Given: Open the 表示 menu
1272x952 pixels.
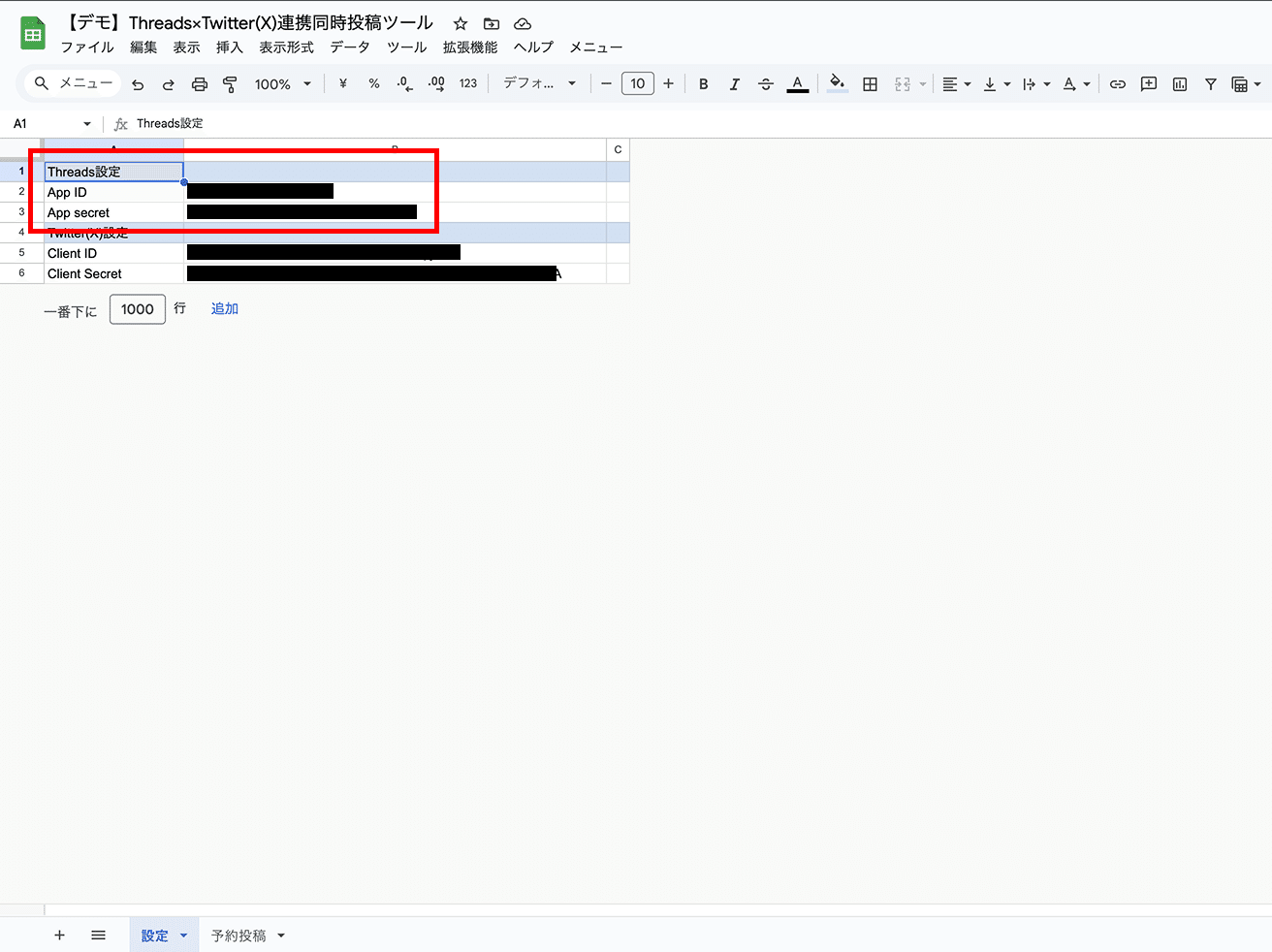Looking at the screenshot, I should (186, 48).
